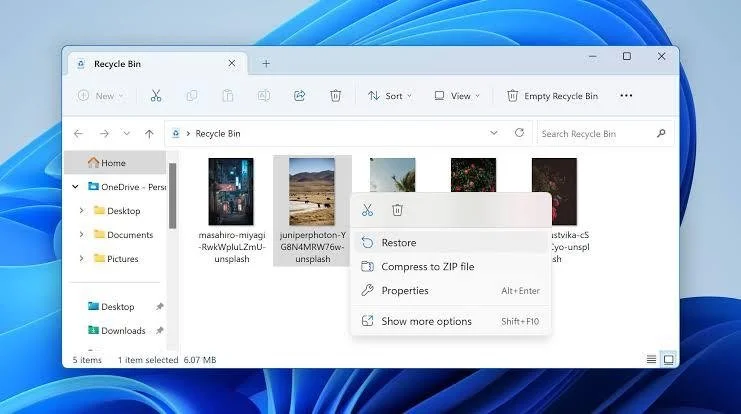This screenshot has width=741, height=414.
Task: Maximize the Recycle Bin window
Action: point(627,56)
